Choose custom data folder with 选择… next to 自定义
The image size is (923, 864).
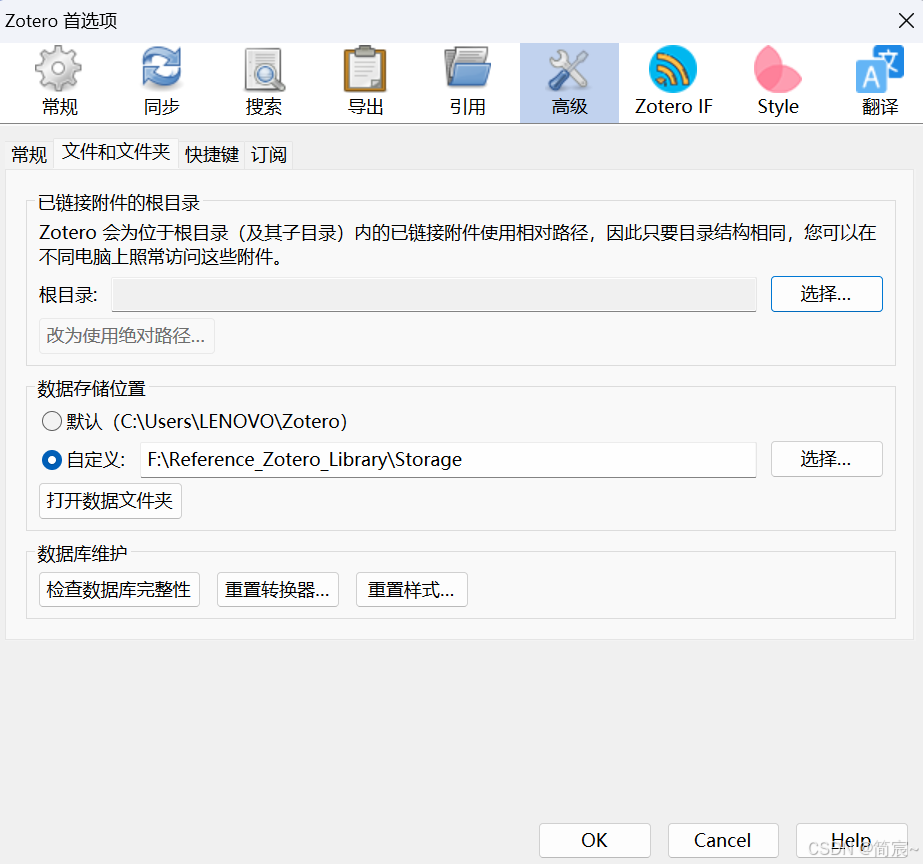(x=826, y=459)
